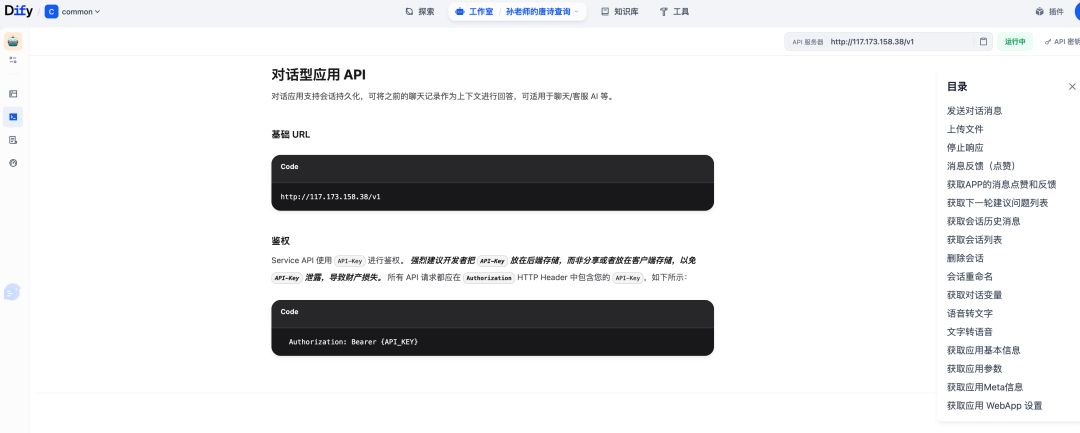The width and height of the screenshot is (1080, 433).
Task: Click the blue C workspace avatar
Action: (51, 12)
